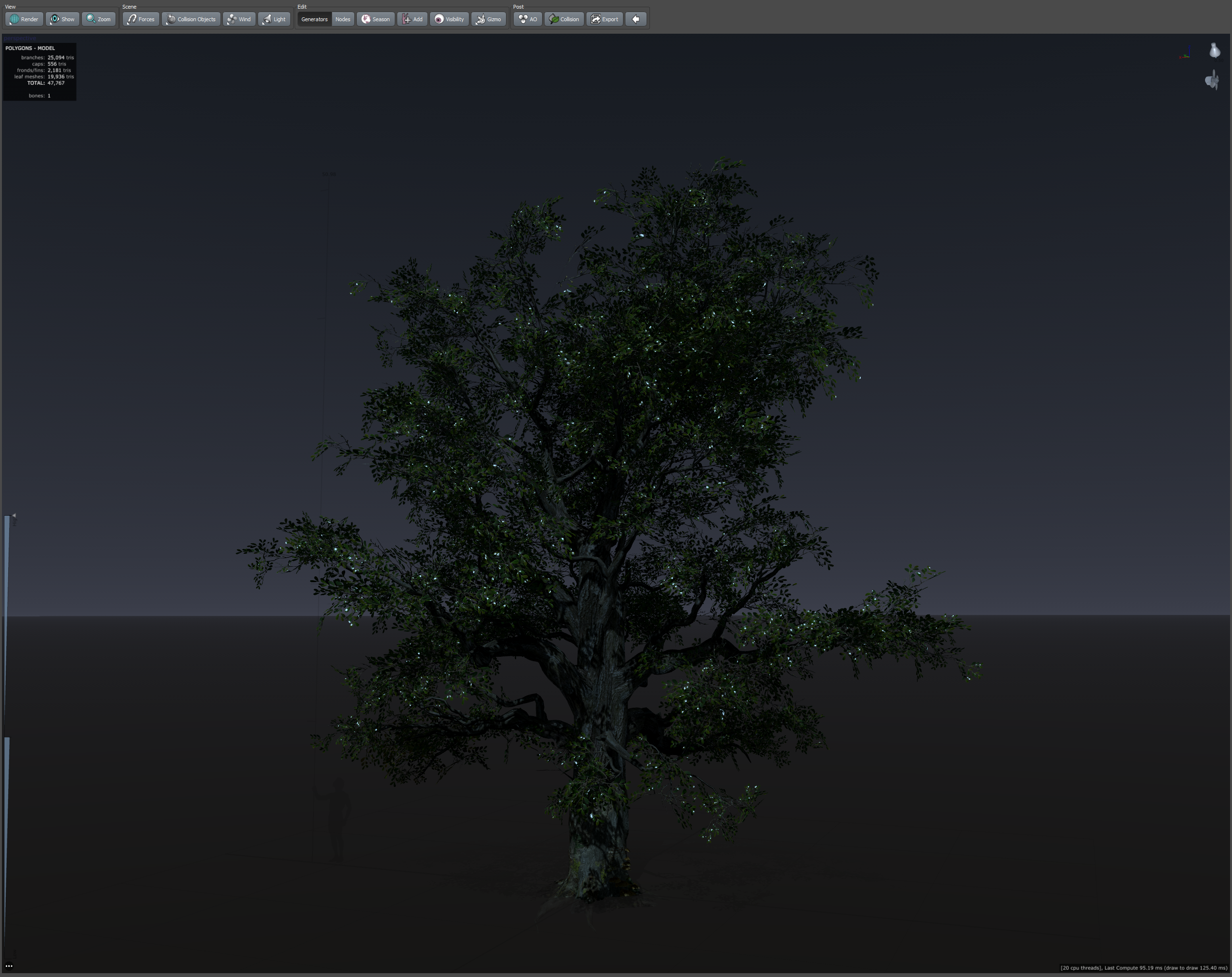Click the light bulb gizmo in viewport
Image resolution: width=1232 pixels, height=977 pixels.
tap(1214, 51)
